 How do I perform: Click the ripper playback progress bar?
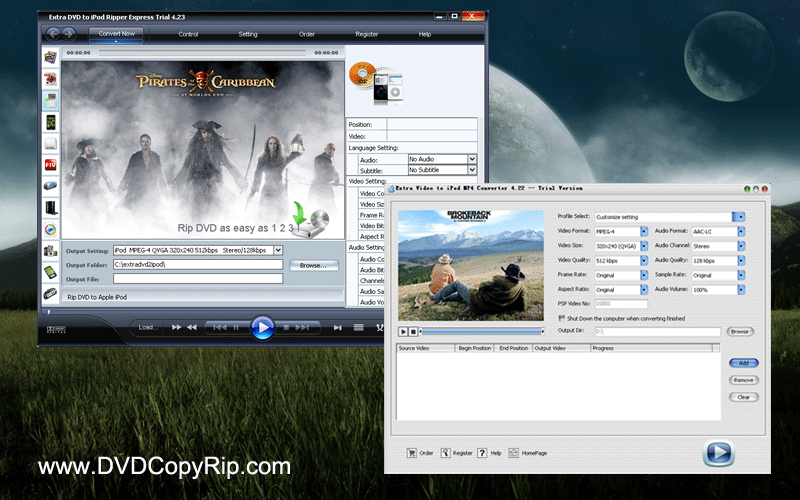(x=203, y=52)
